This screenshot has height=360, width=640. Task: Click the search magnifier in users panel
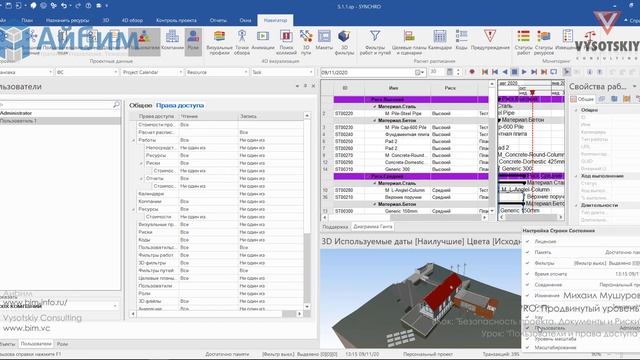(x=116, y=105)
